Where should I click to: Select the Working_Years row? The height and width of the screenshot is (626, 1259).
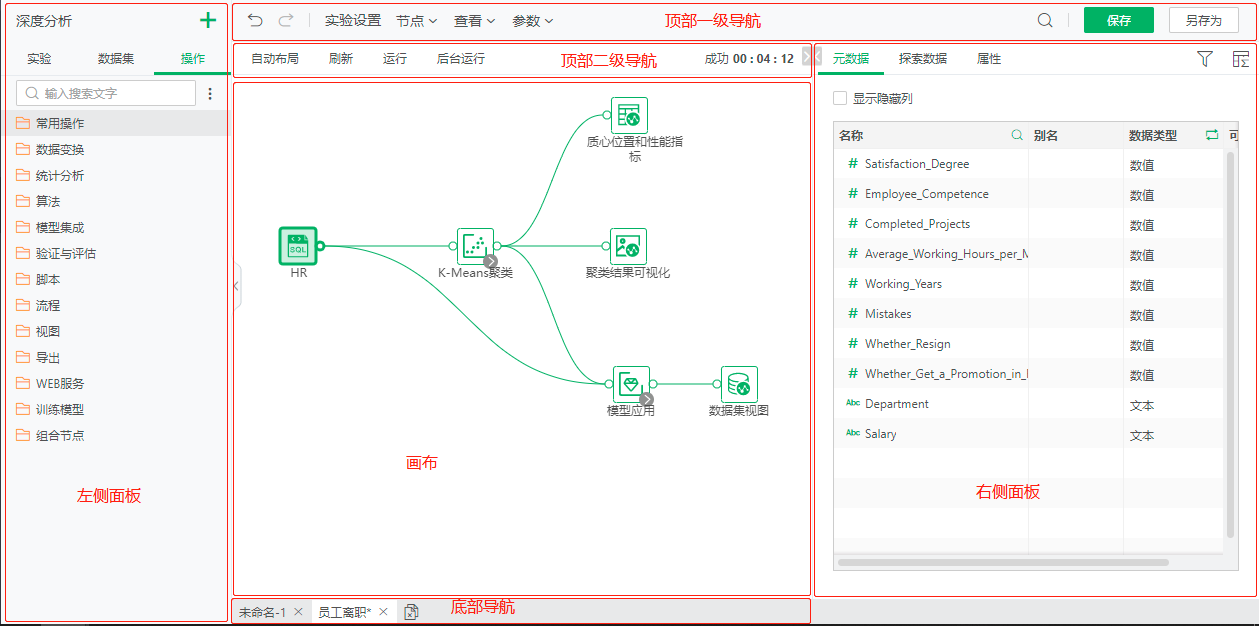[x=1028, y=284]
